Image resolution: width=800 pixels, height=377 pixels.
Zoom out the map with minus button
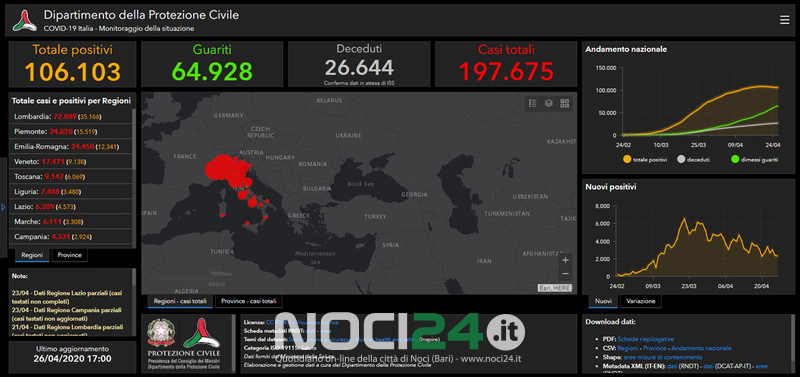tap(565, 273)
